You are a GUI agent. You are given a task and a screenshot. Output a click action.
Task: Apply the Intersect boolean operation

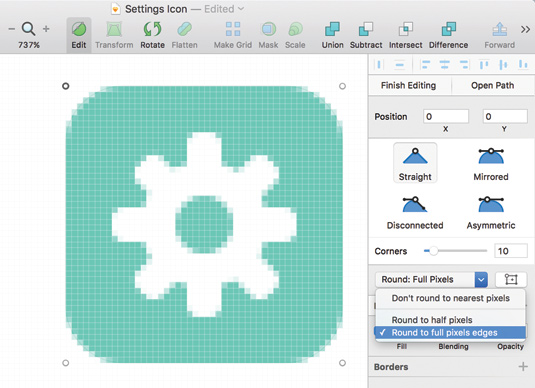click(406, 35)
